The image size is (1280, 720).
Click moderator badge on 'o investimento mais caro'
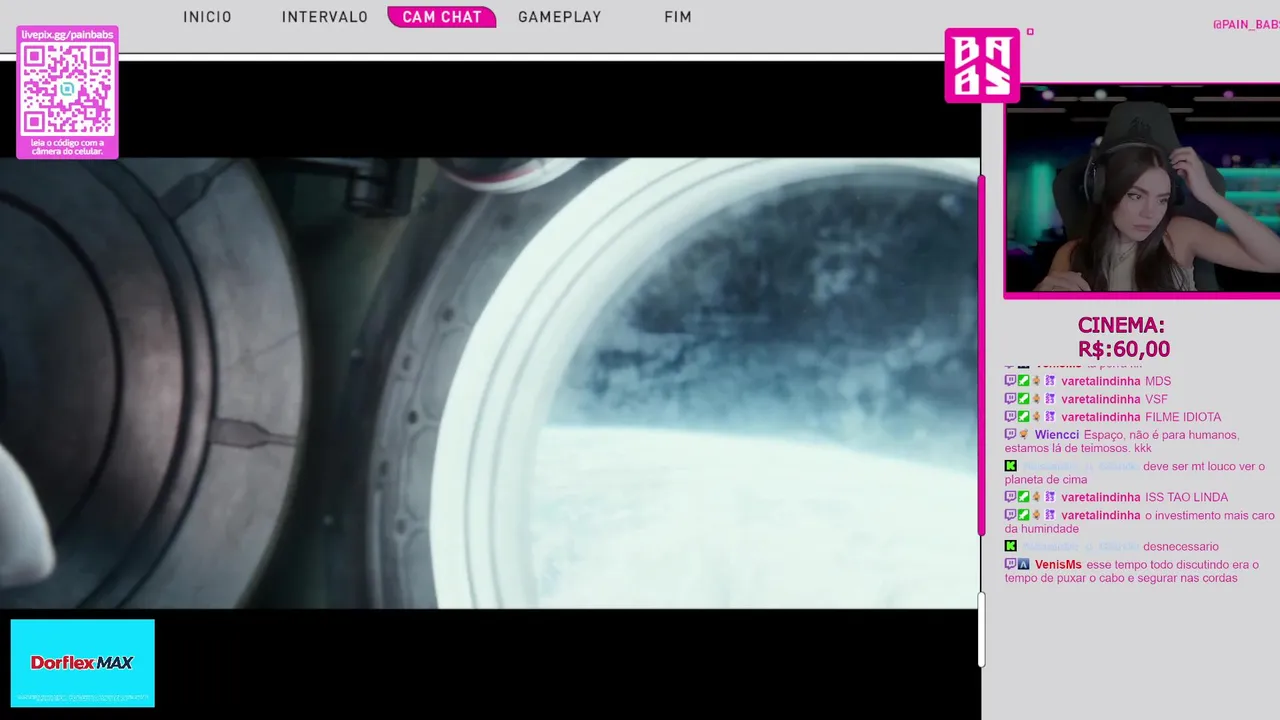click(1024, 515)
